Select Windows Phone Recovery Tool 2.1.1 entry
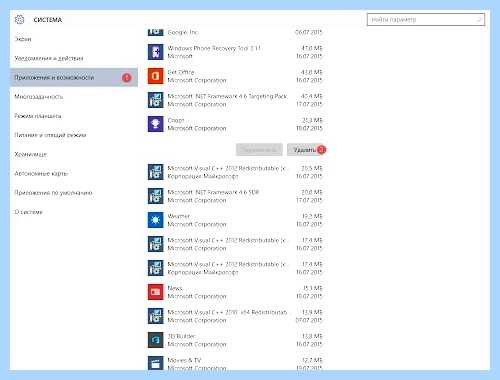Image resolution: width=500 pixels, height=380 pixels. tap(214, 48)
